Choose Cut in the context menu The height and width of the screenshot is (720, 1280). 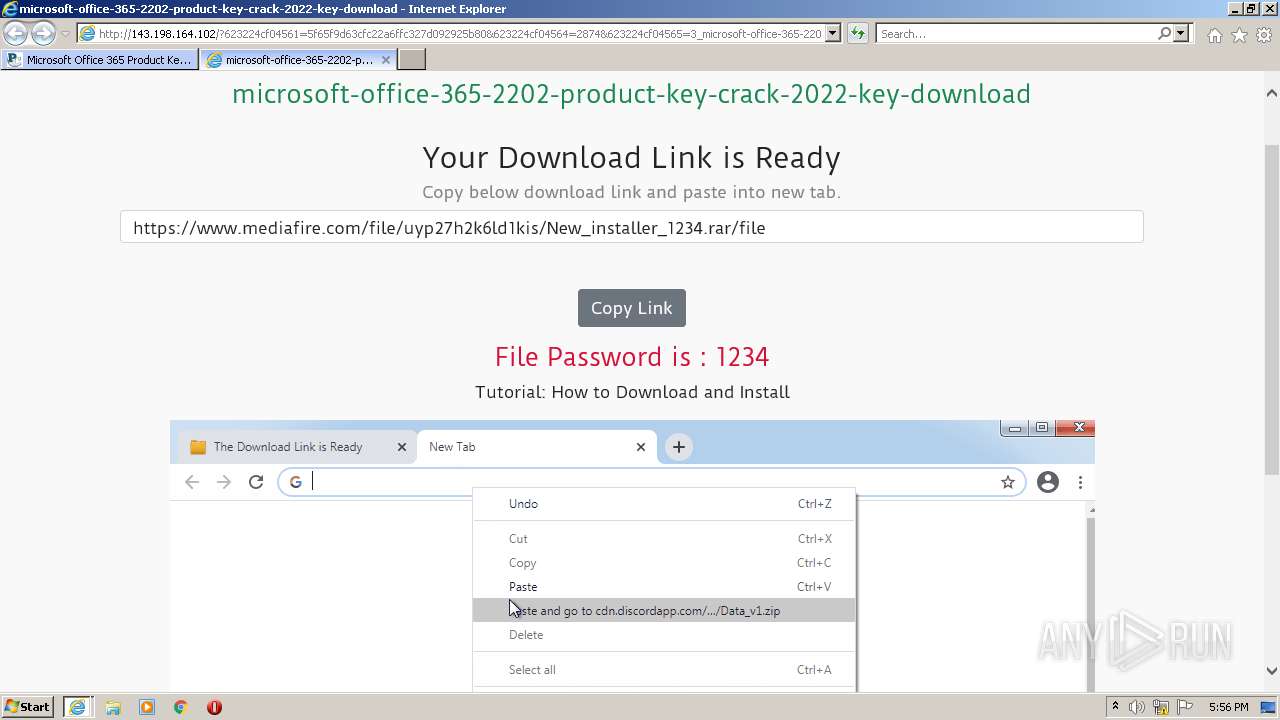click(664, 539)
